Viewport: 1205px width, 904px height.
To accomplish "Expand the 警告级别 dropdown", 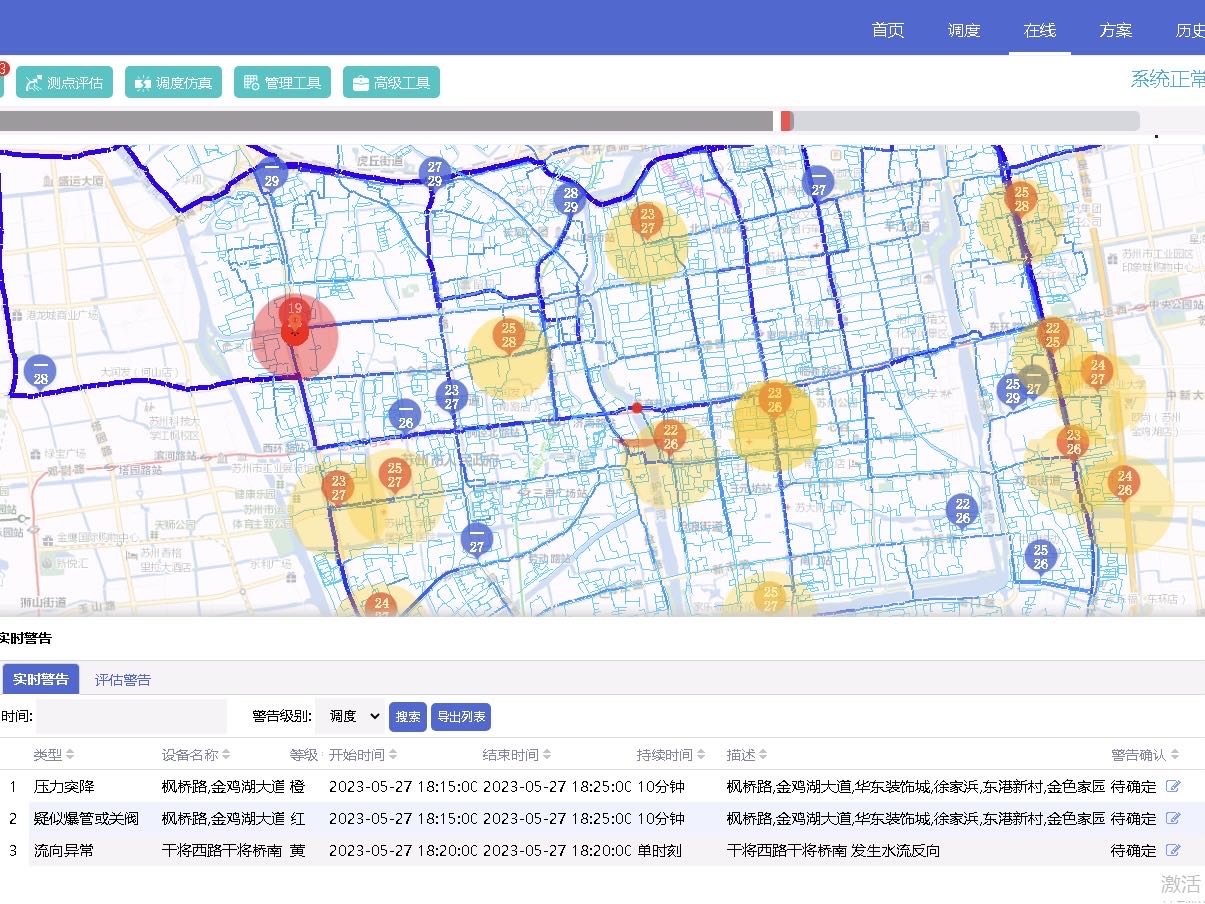I will (x=349, y=716).
